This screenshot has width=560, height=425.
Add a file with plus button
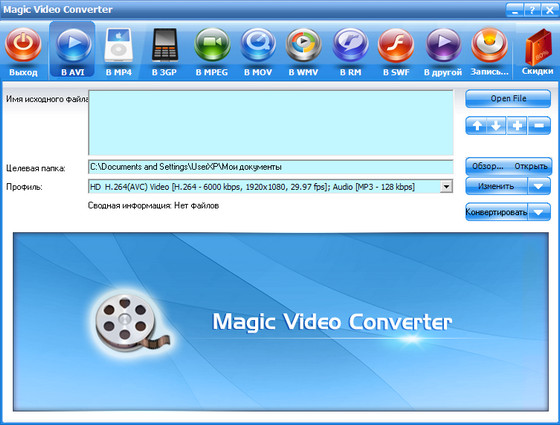click(517, 126)
